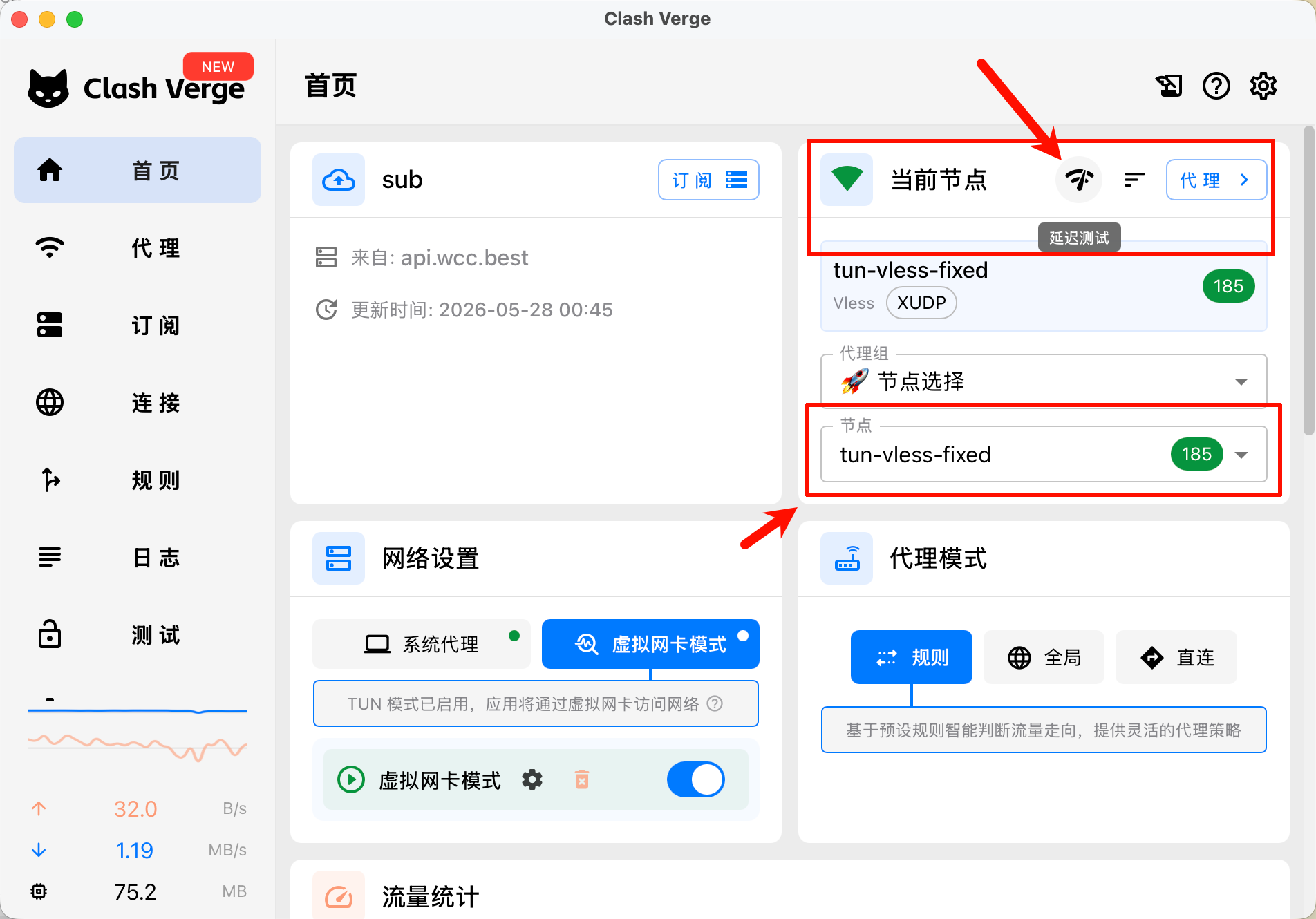
Task: Select the blue 虚拟网卡模式 tab
Action: click(650, 644)
